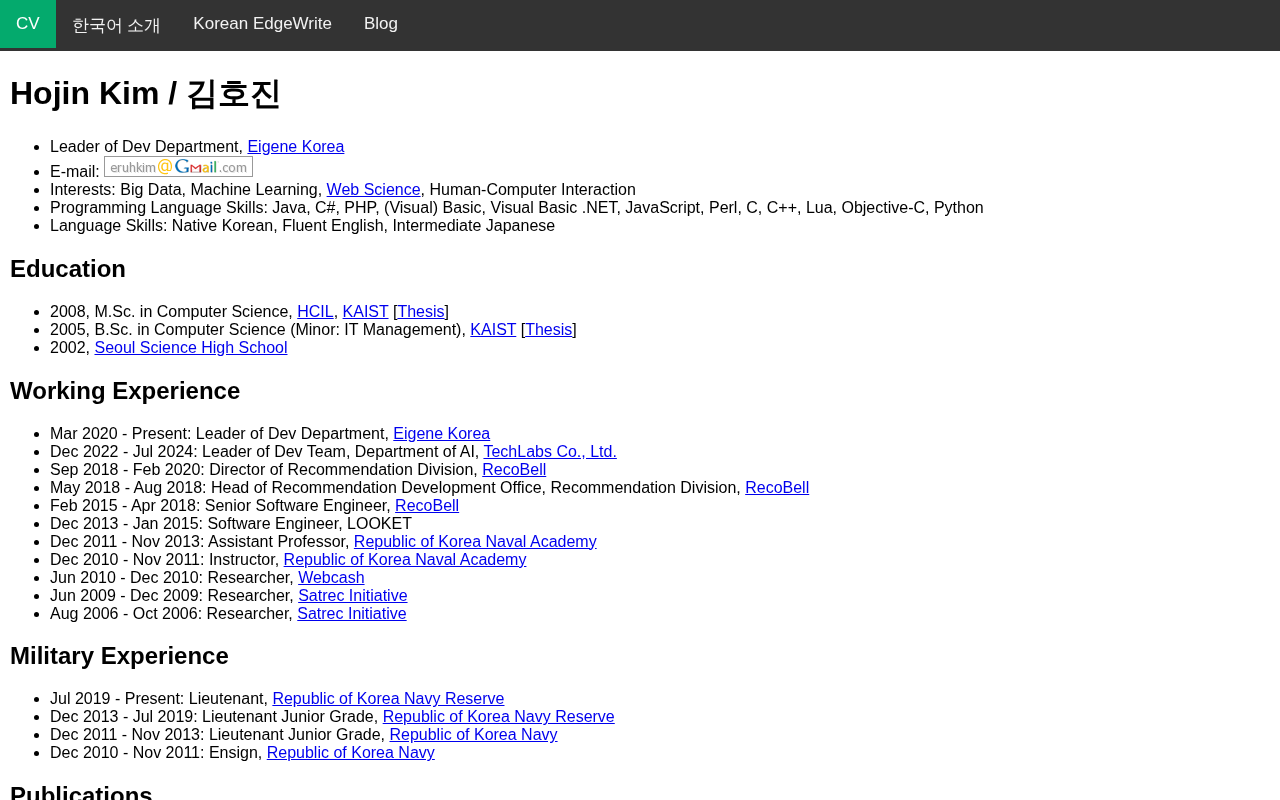Click the "Interests: Big Data, Machine Learning" text

click(186, 190)
